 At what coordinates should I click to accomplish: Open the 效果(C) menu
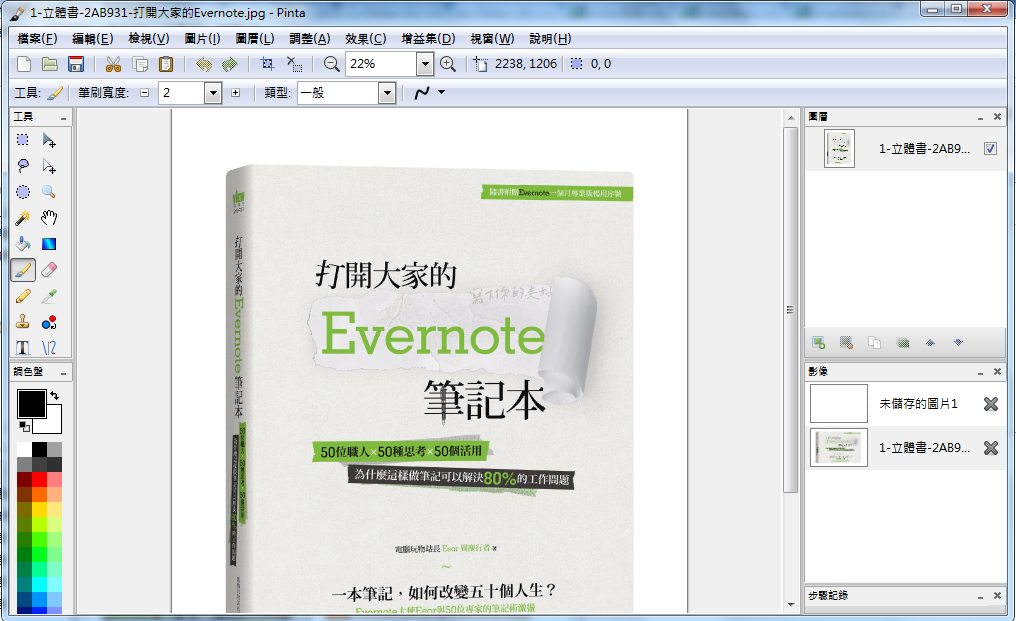coord(365,39)
